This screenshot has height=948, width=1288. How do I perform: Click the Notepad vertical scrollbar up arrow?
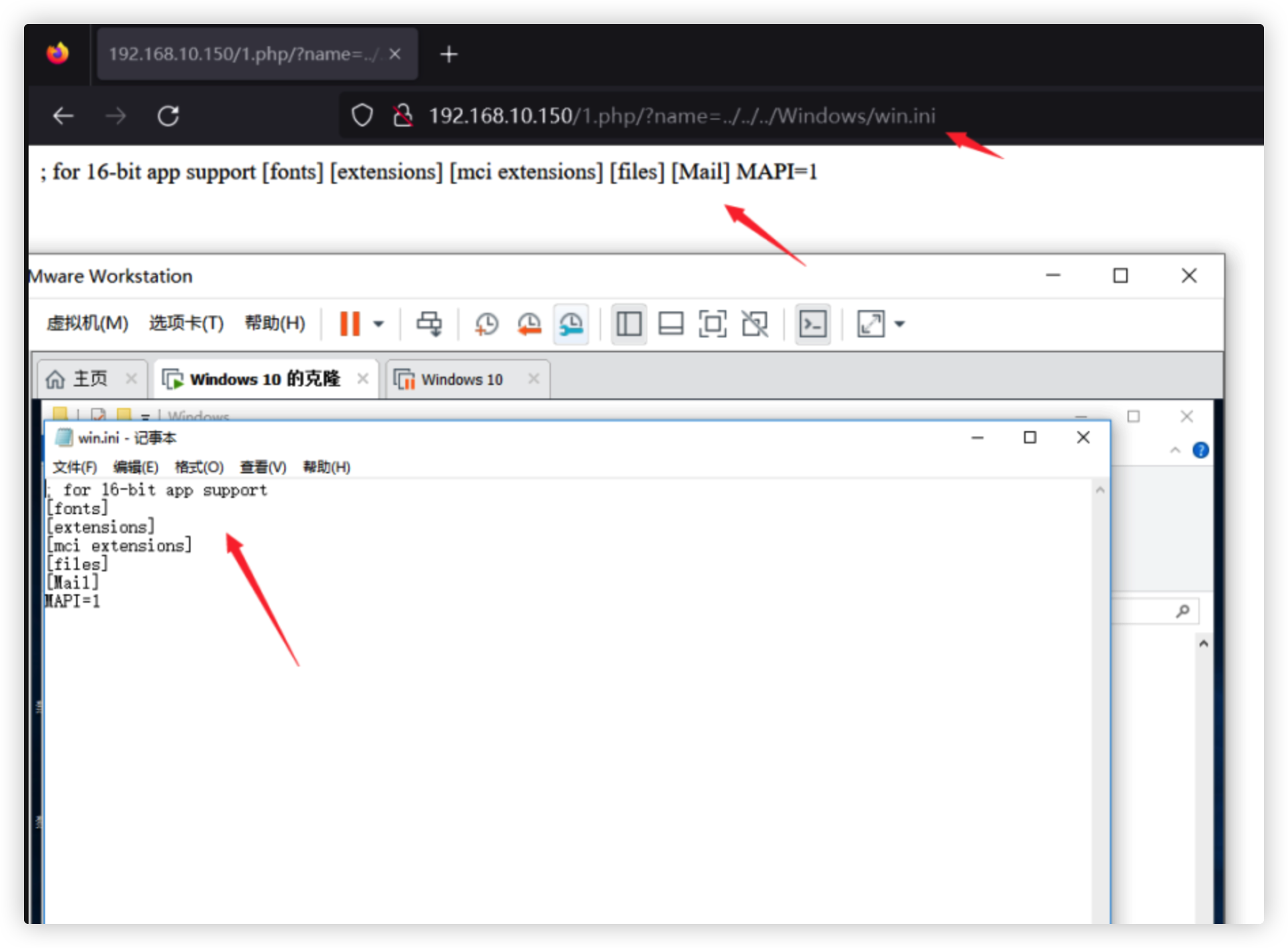point(1100,490)
